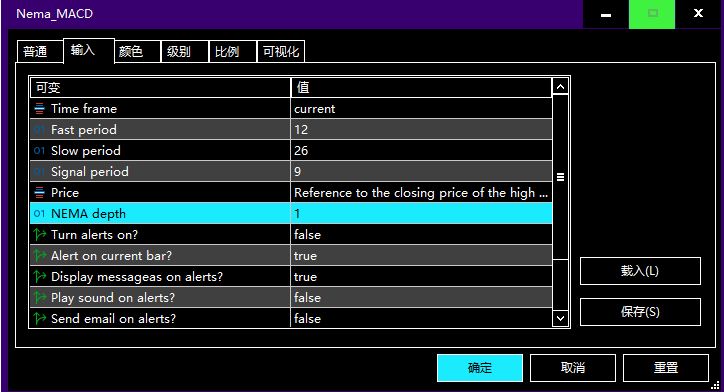Edit the NEMA depth value 1
The image size is (724, 392).
pyautogui.click(x=421, y=214)
